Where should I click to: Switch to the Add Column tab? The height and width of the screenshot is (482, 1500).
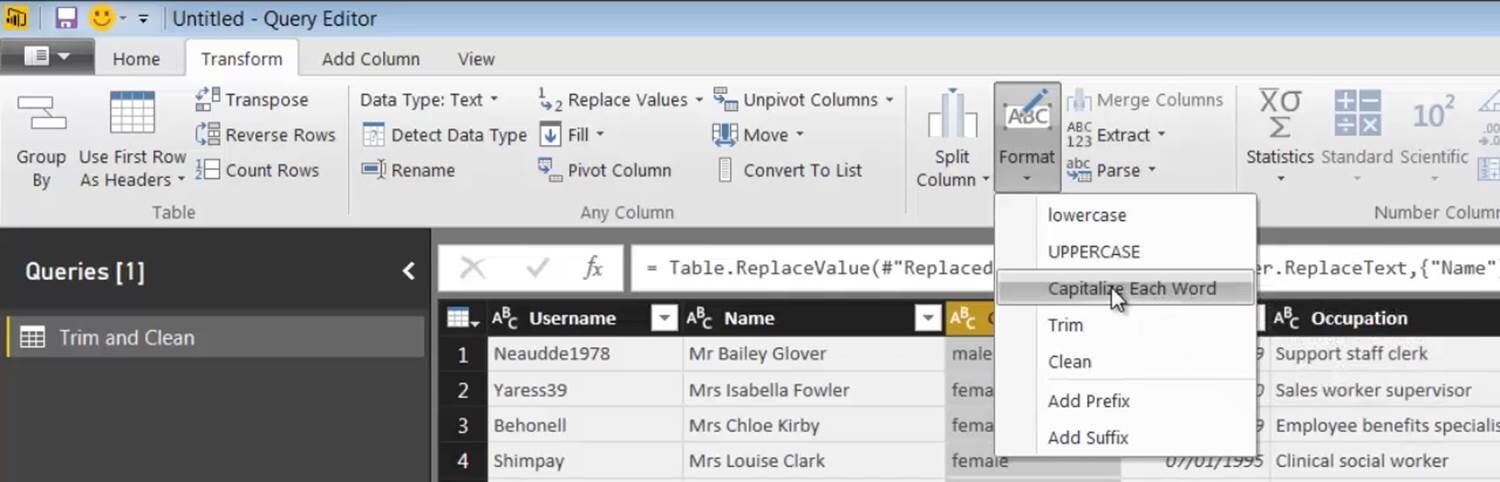370,59
